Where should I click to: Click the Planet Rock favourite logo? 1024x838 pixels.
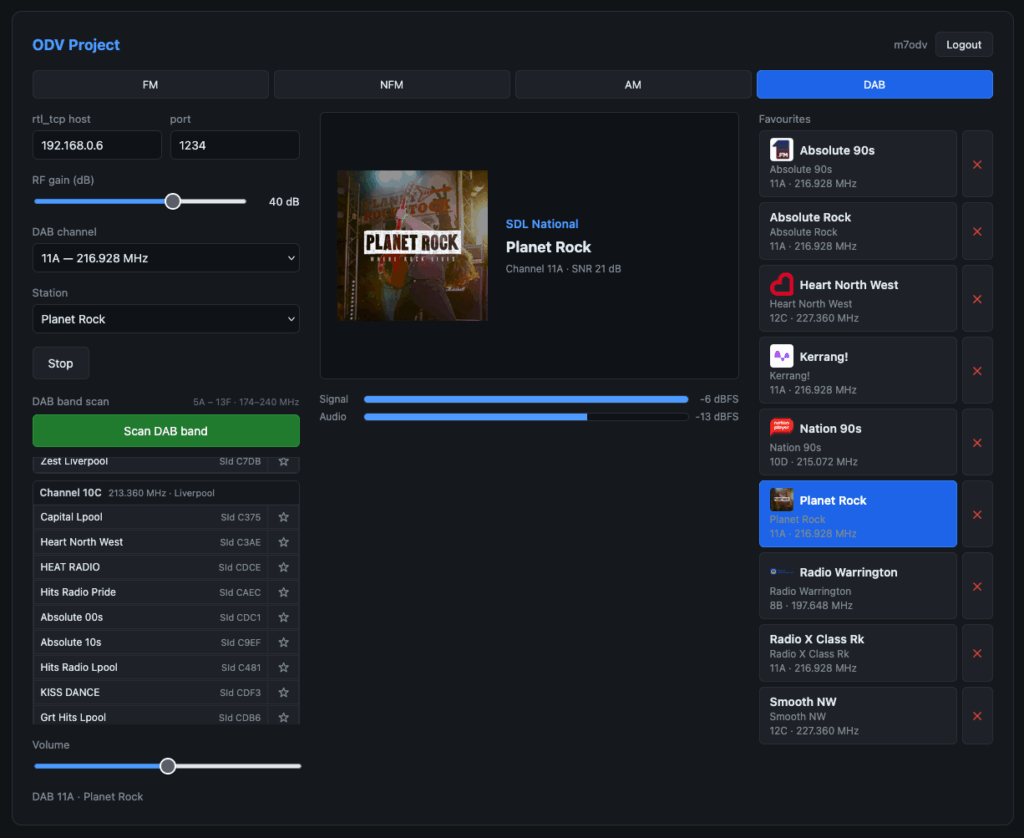point(781,500)
